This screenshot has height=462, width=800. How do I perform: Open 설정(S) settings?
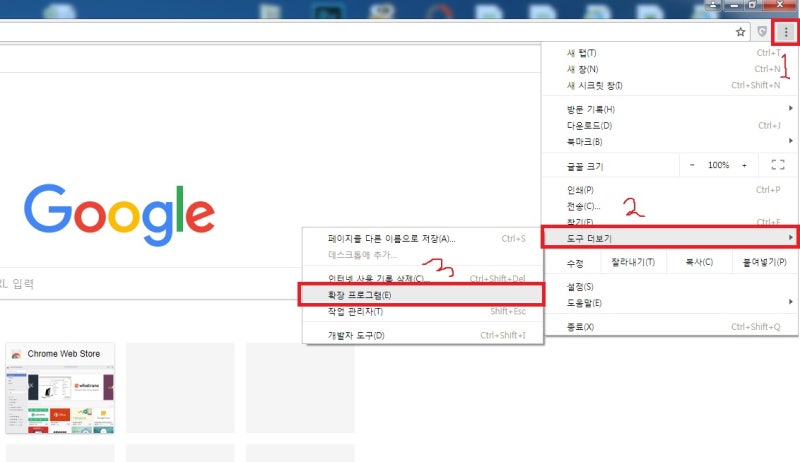(x=670, y=287)
